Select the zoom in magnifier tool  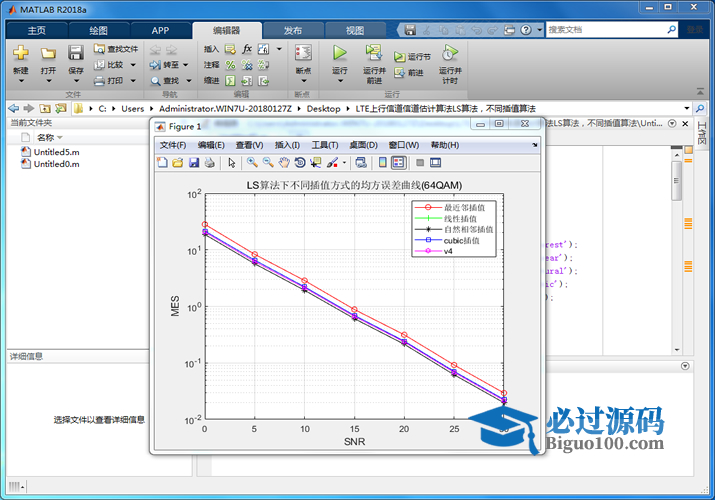[252, 163]
